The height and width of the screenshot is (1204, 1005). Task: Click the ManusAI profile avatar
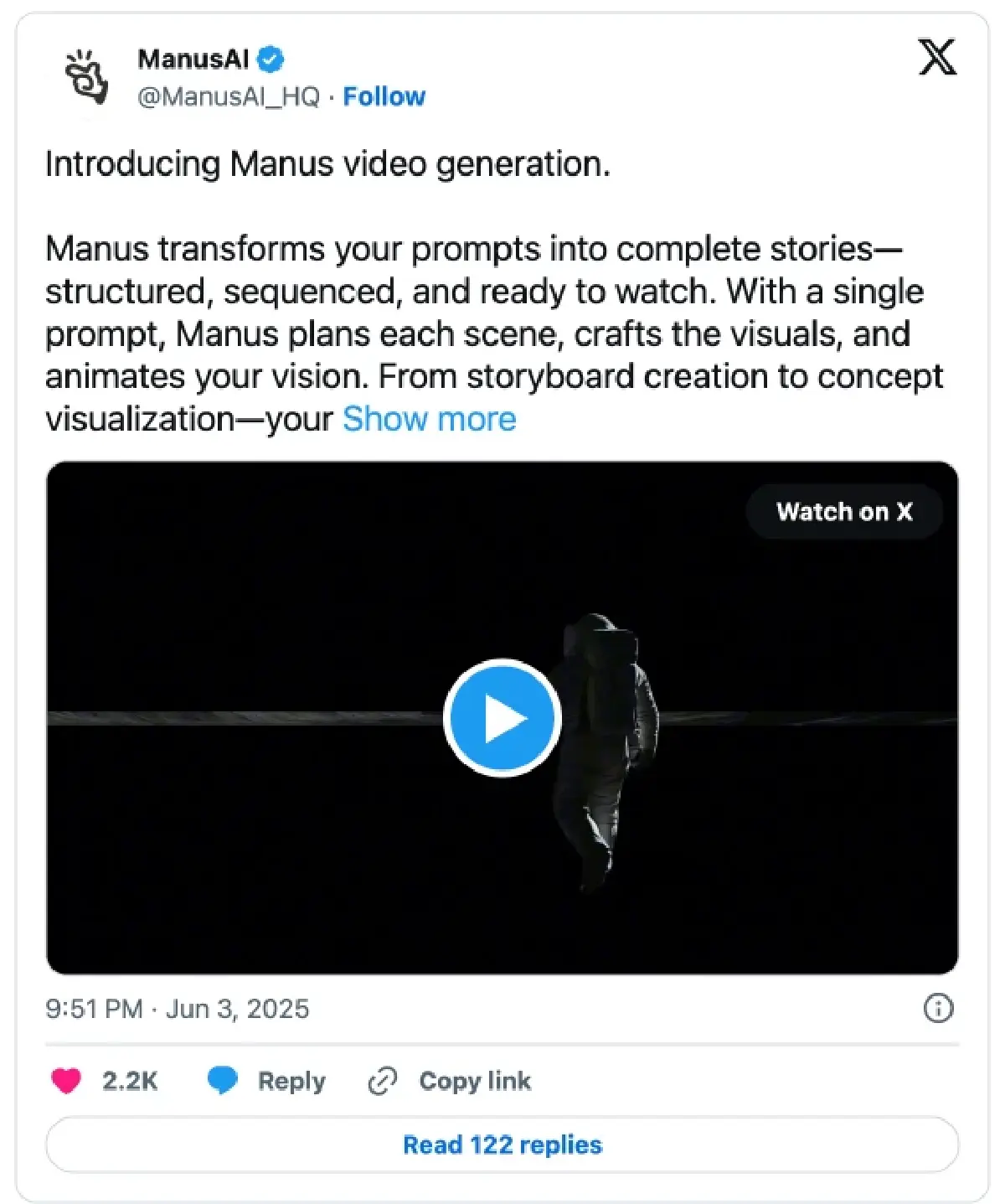point(86,77)
